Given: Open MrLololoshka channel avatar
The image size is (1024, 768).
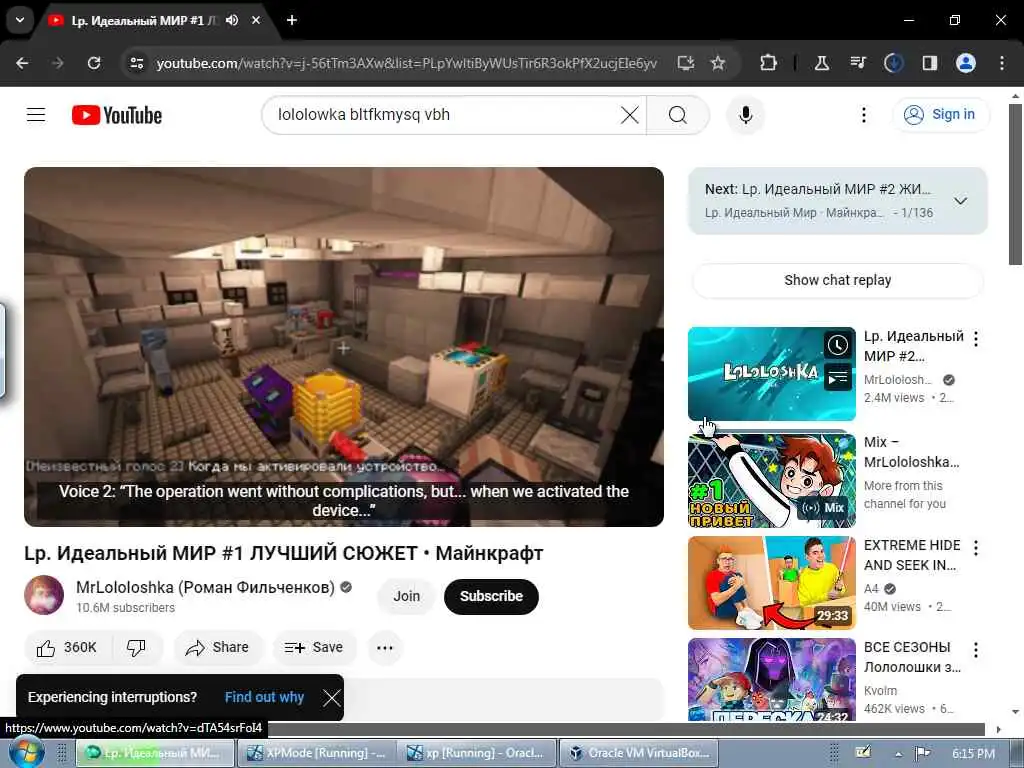Looking at the screenshot, I should pyautogui.click(x=44, y=595).
